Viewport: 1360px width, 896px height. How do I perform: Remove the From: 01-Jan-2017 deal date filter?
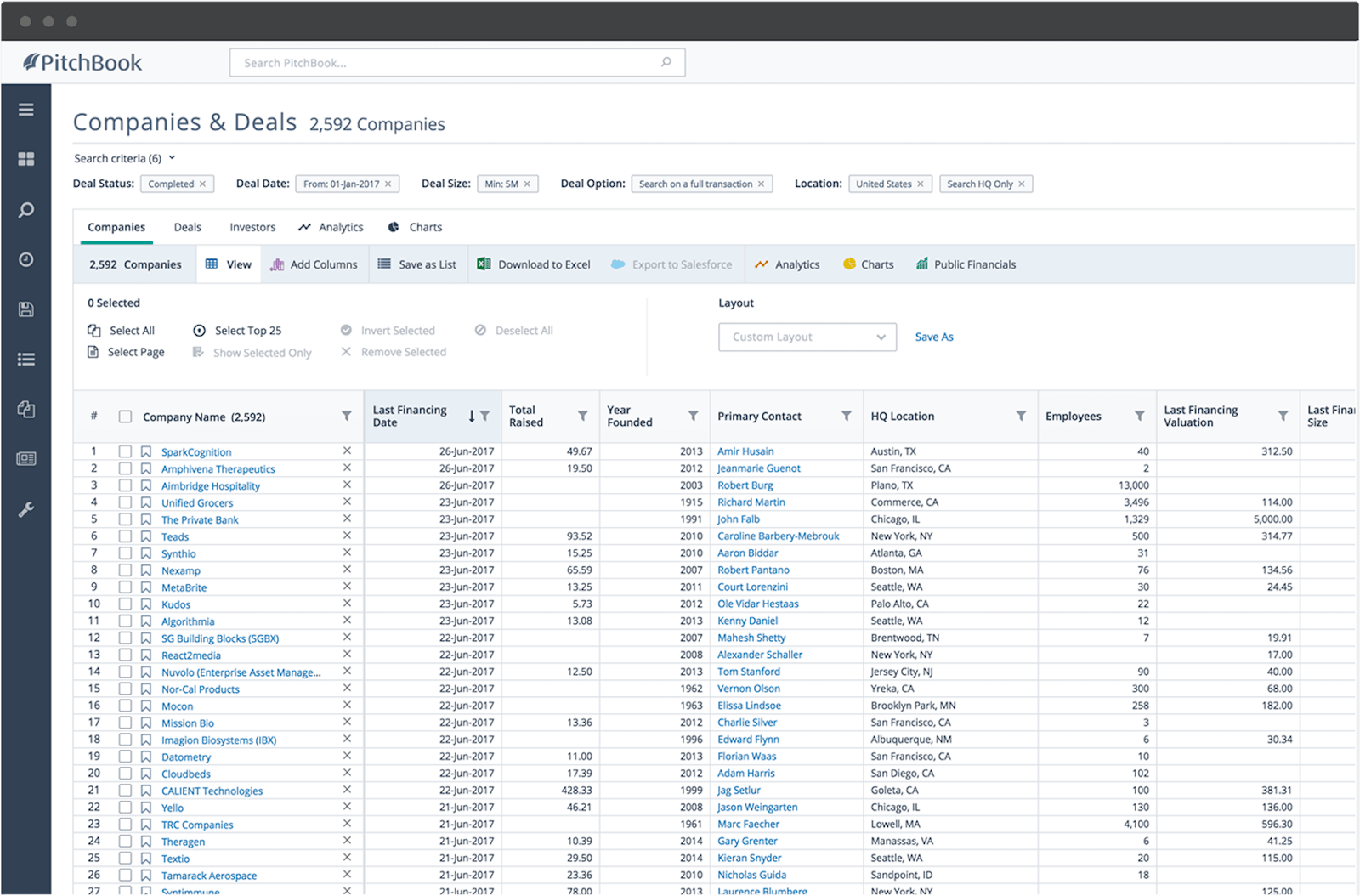388,184
